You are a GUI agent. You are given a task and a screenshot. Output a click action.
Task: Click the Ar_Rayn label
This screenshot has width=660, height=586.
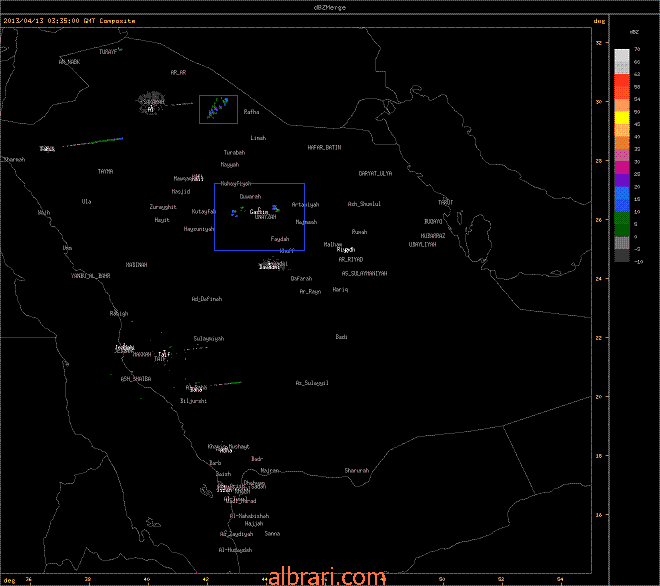[x=310, y=291]
